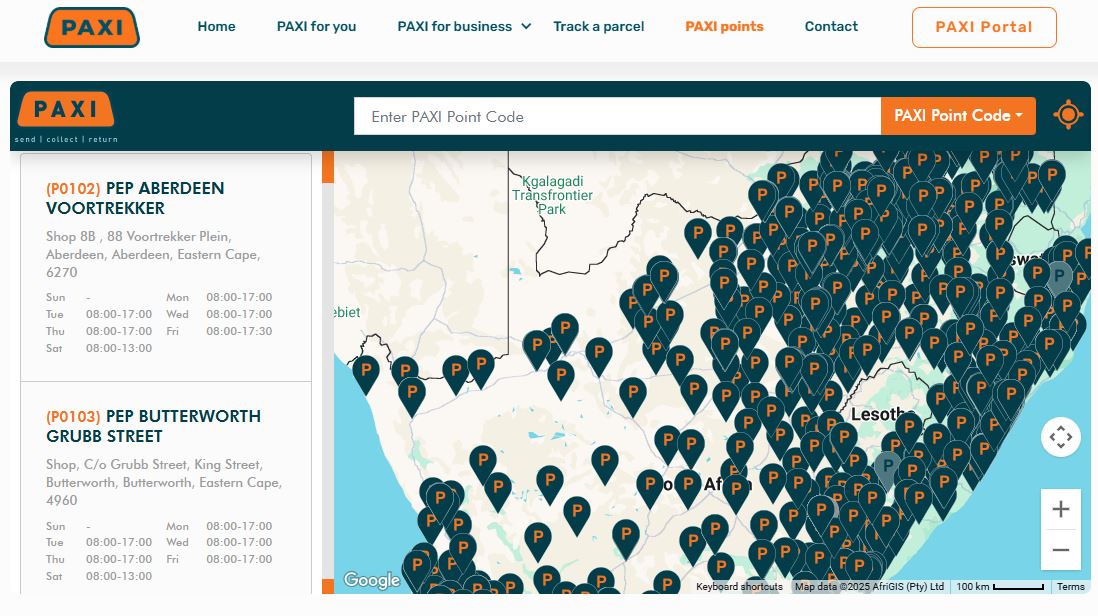Go to Track a parcel

[598, 27]
